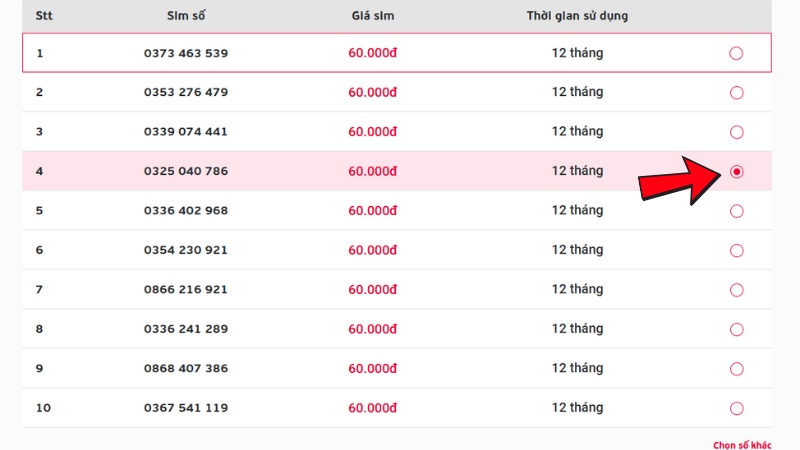The height and width of the screenshot is (450, 800).
Task: Choose radio button for SIM 0339 074 441
Action: coord(736,132)
